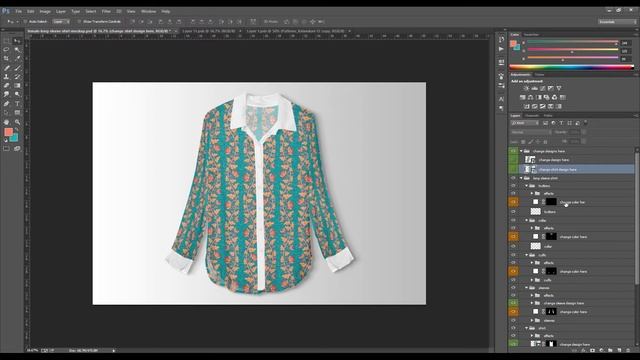Collapse the sleeves group

[x=527, y=288]
